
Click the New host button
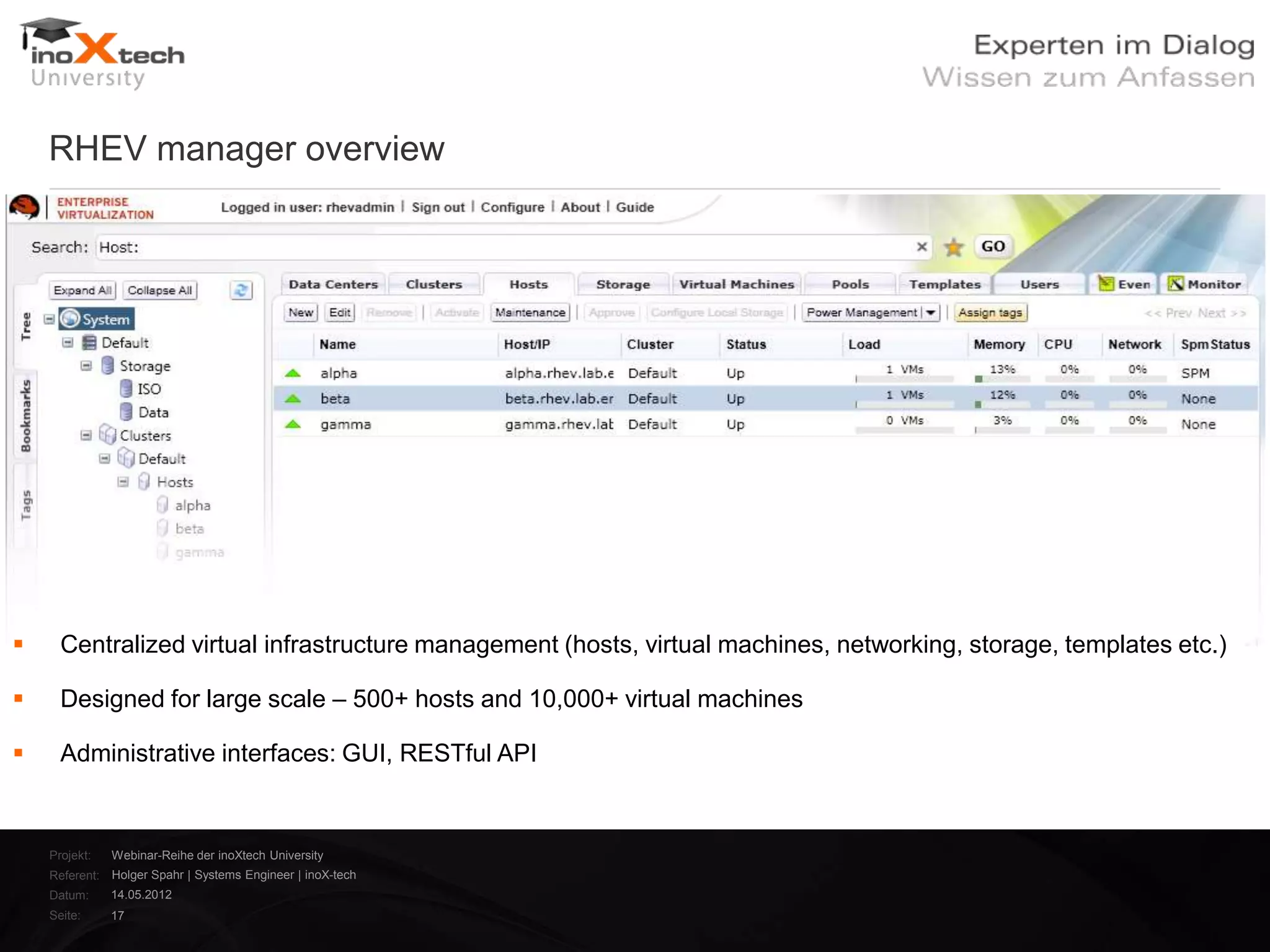coord(301,312)
